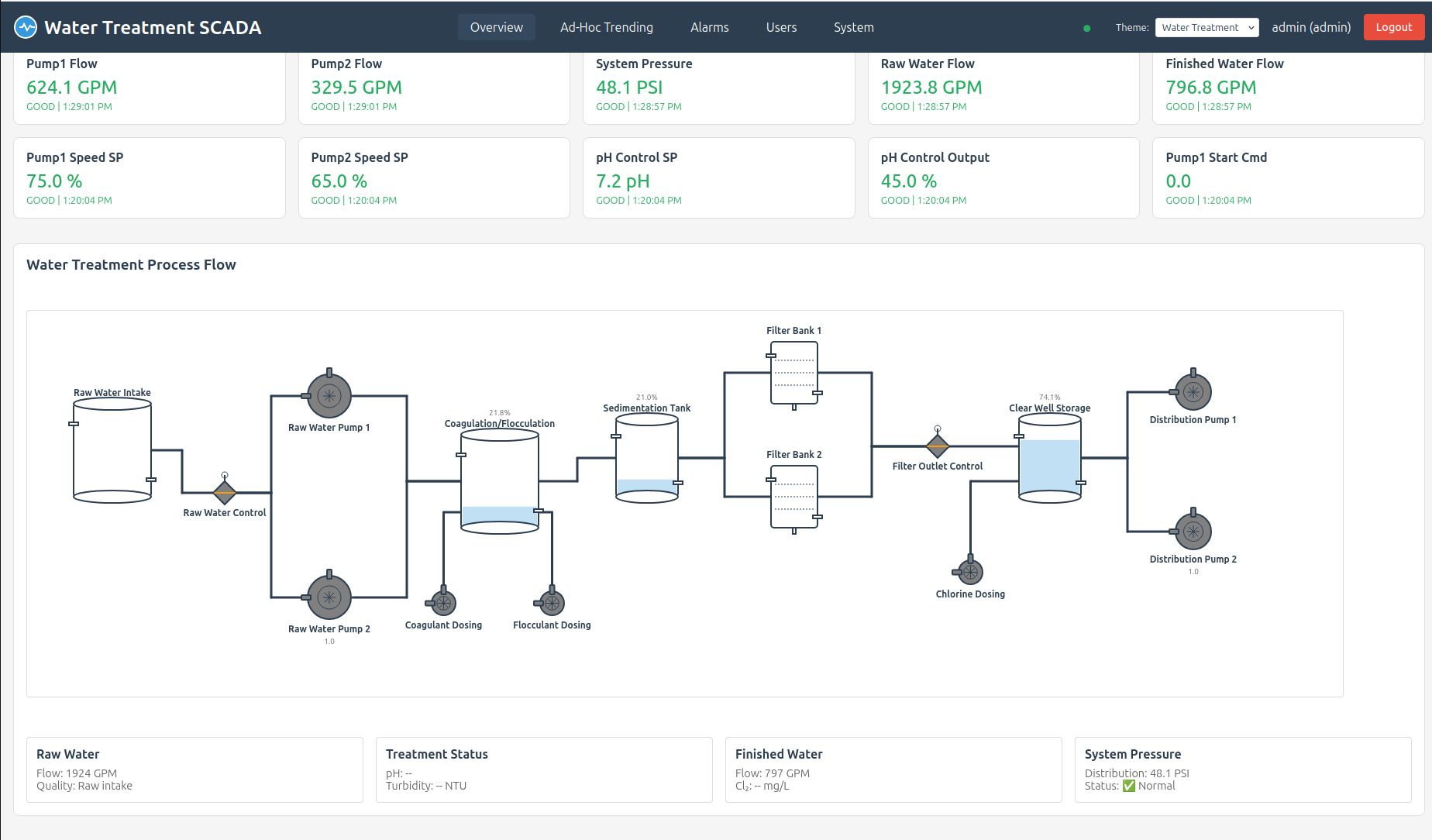The height and width of the screenshot is (840, 1432).
Task: Go to the Alarms tab
Action: pos(710,27)
